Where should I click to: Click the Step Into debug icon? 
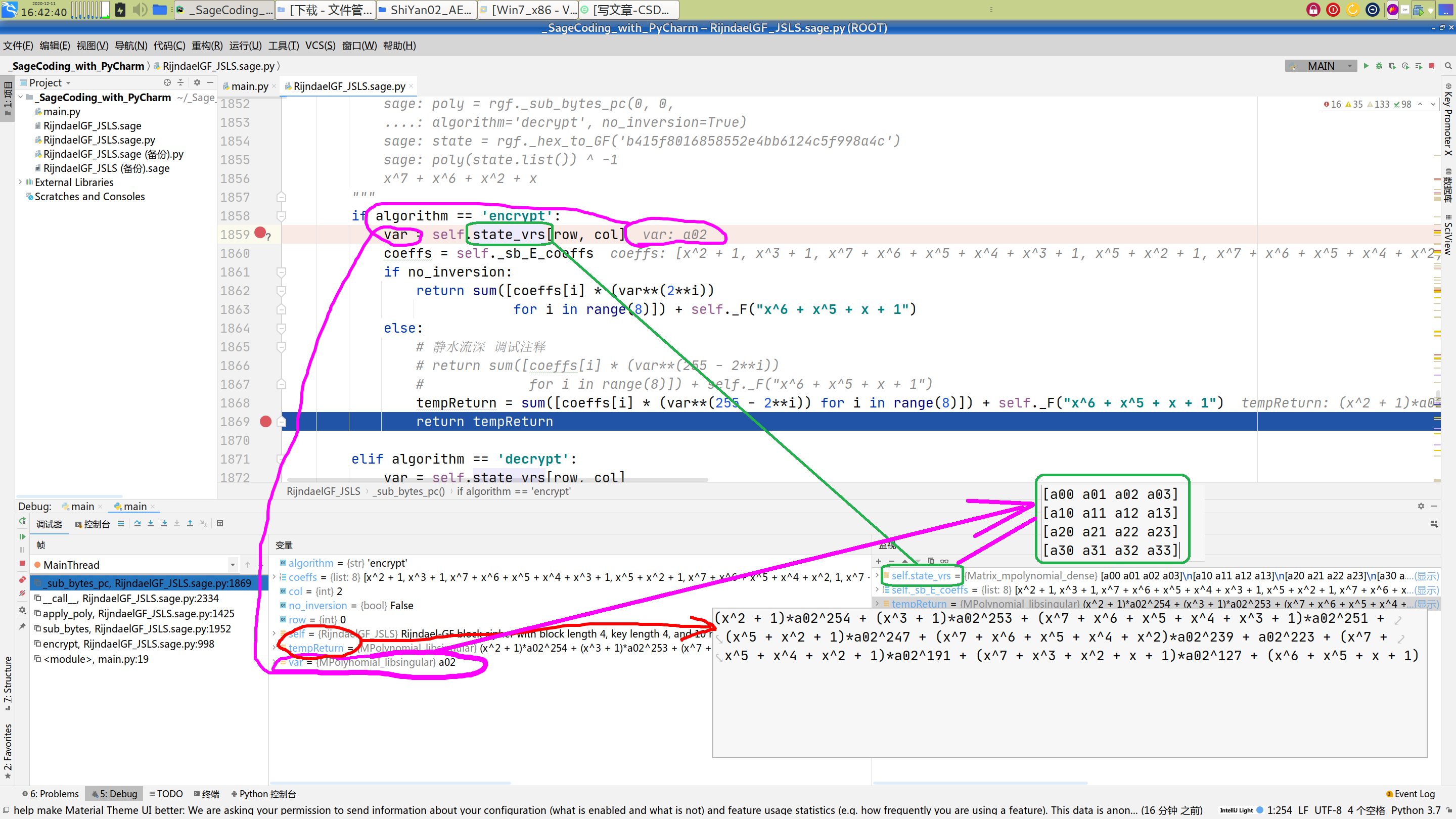point(150,523)
